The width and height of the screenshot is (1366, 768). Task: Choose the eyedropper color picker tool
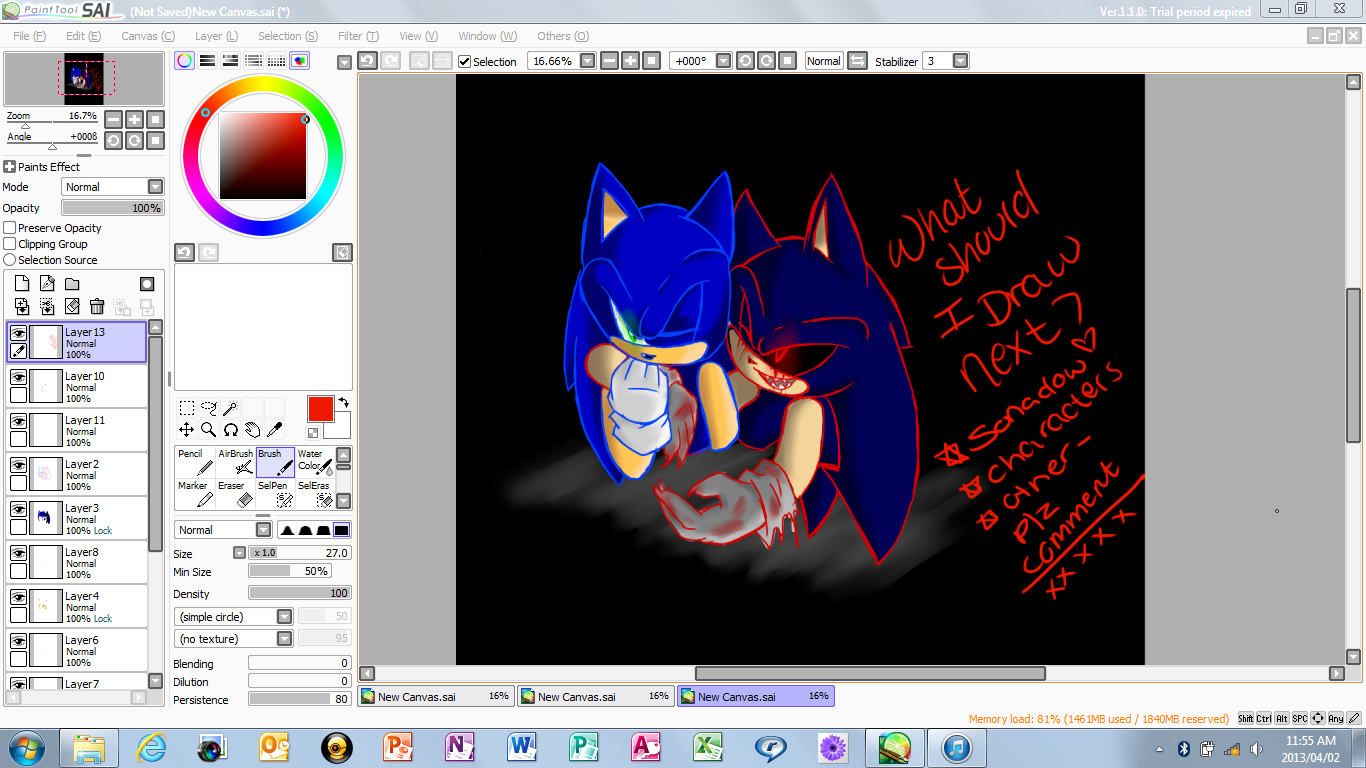tap(274, 430)
